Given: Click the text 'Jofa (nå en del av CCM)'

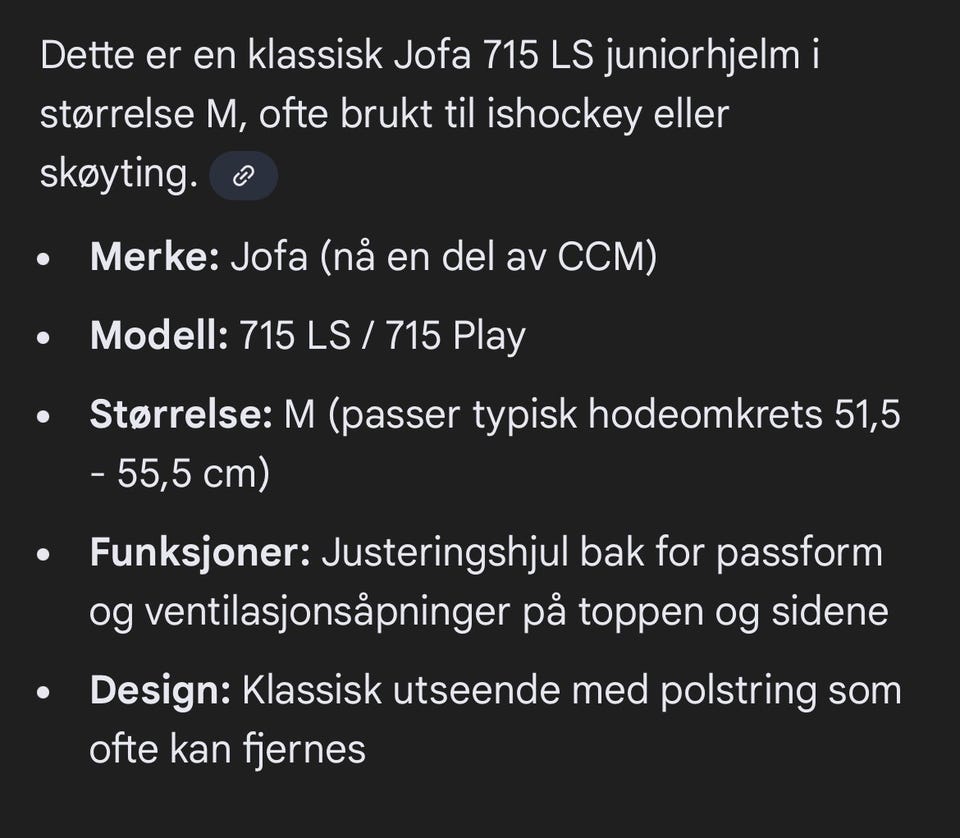Looking at the screenshot, I should click(443, 257).
